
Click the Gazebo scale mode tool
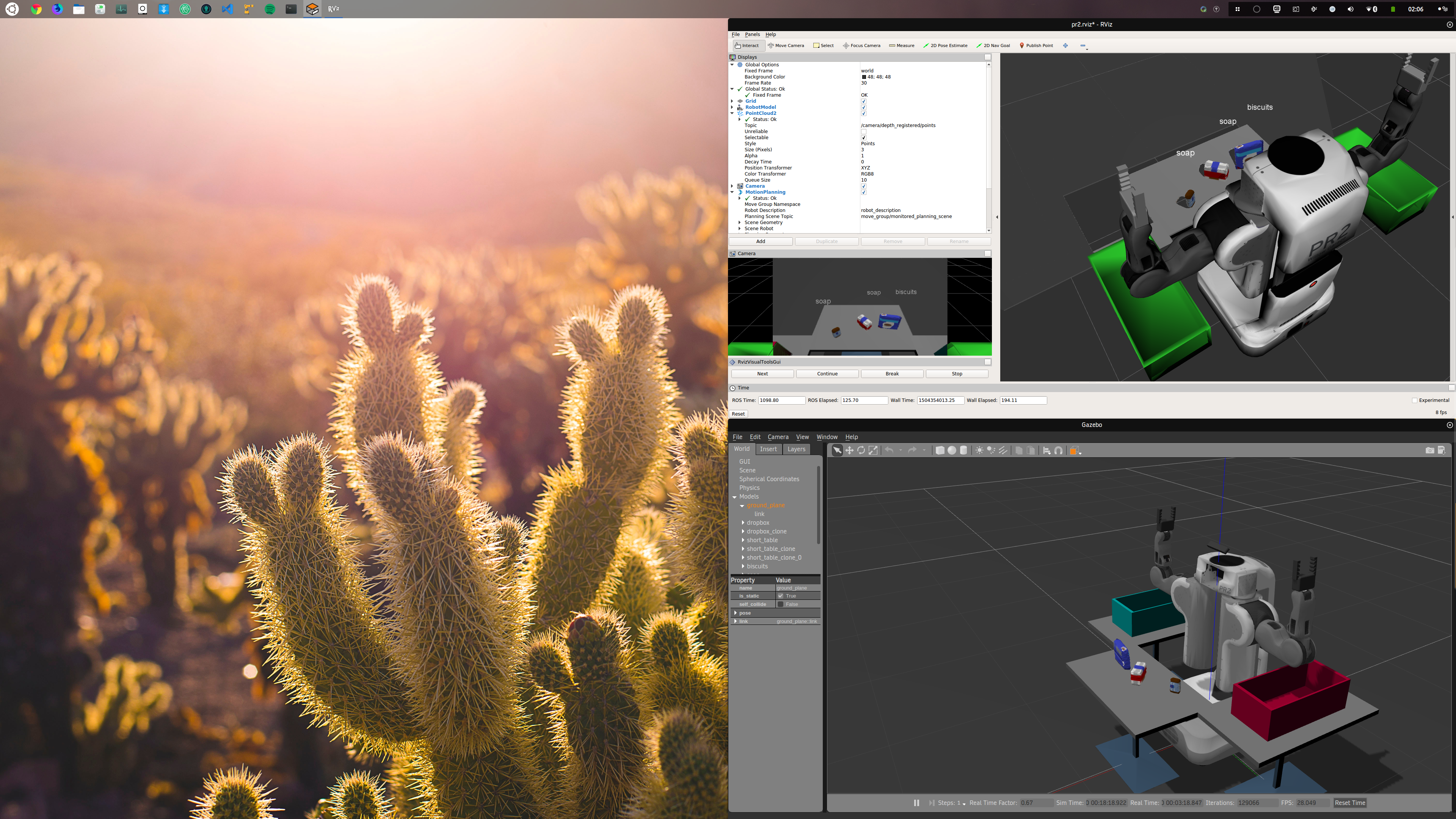tap(873, 450)
